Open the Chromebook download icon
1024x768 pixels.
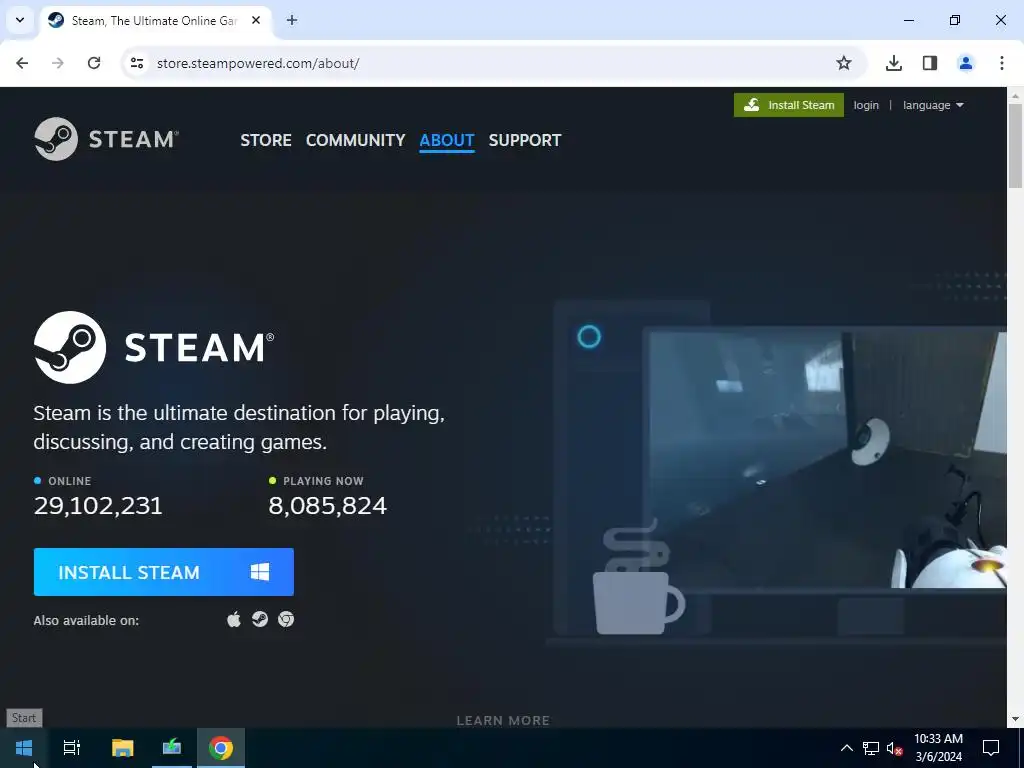tap(286, 619)
